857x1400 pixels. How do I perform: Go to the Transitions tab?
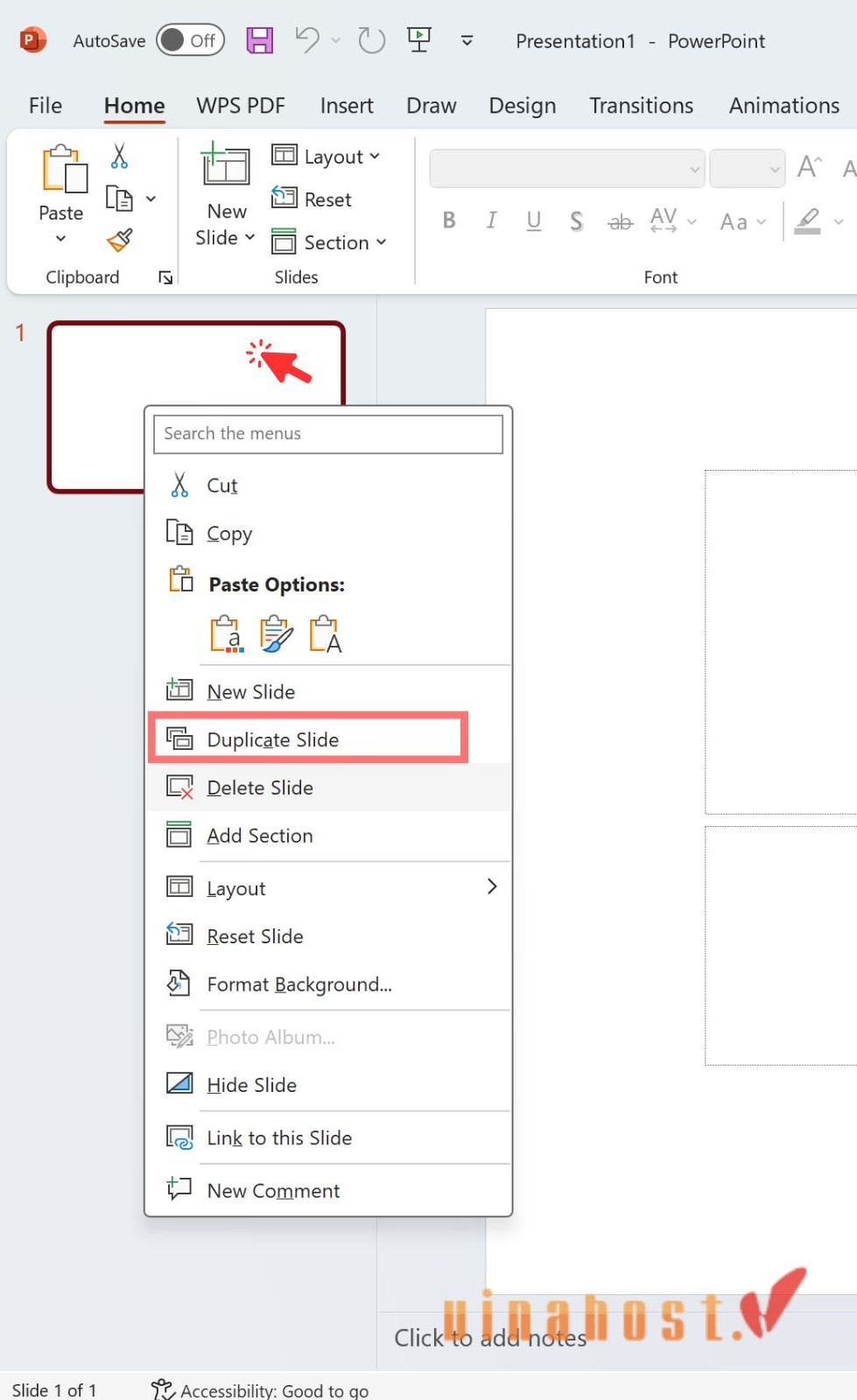642,106
